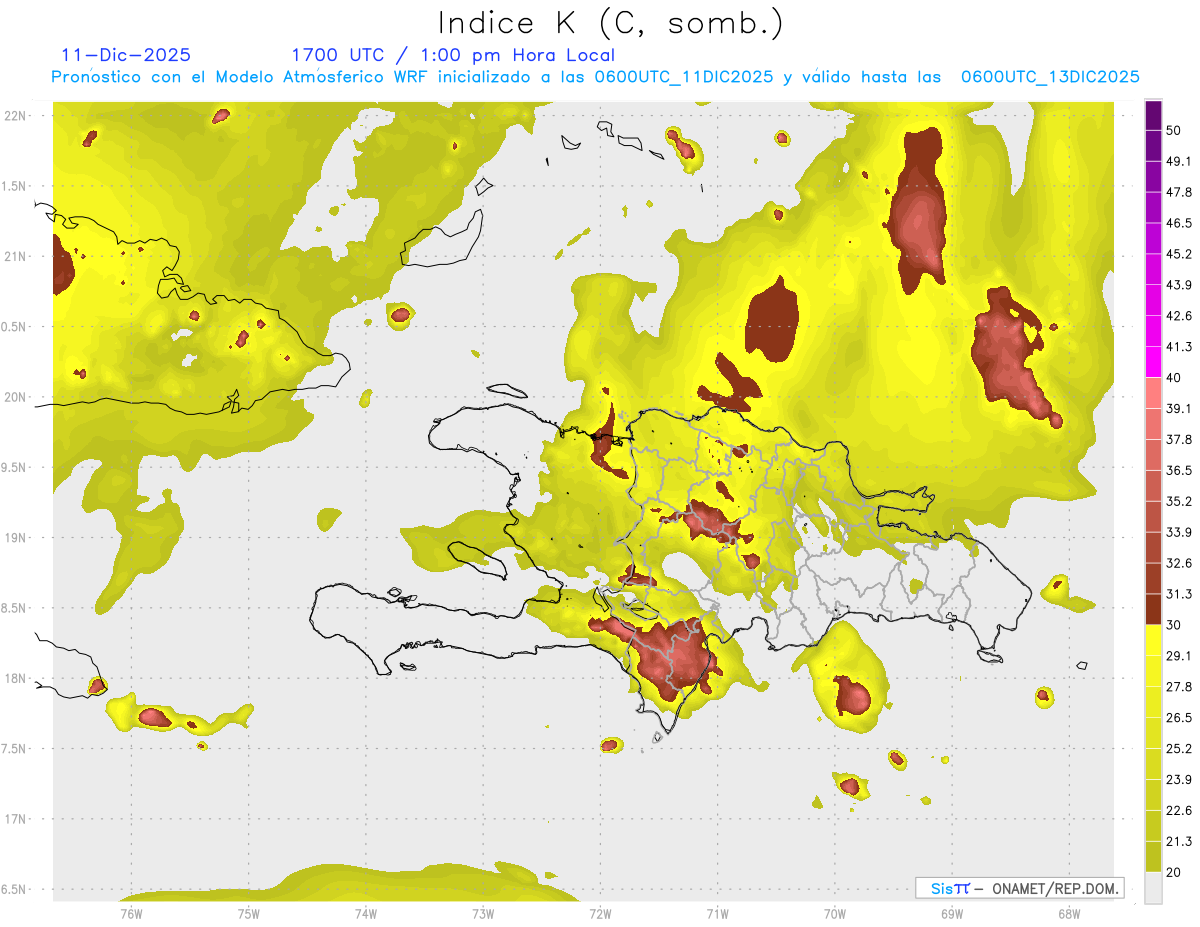Viewport: 1200px width, 927px height.
Task: Click the "ONAMET/REP.DOM." credit label
Action: 1056,888
